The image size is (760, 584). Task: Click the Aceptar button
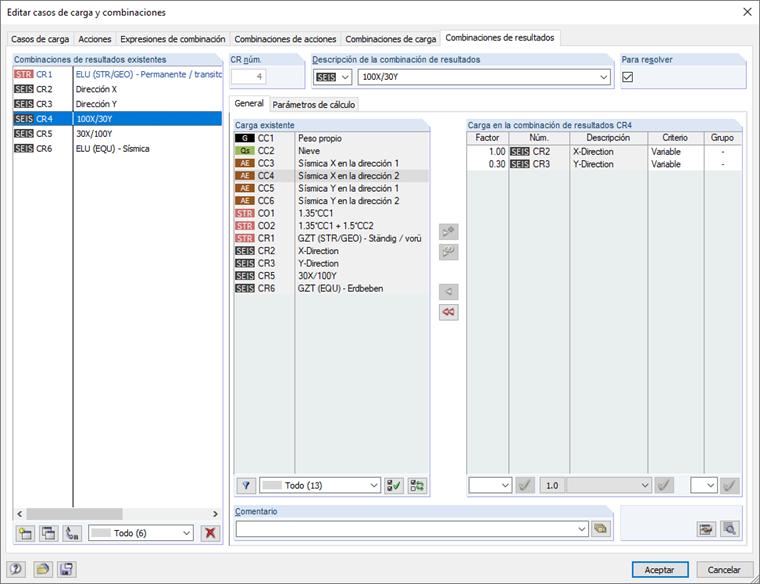point(660,570)
